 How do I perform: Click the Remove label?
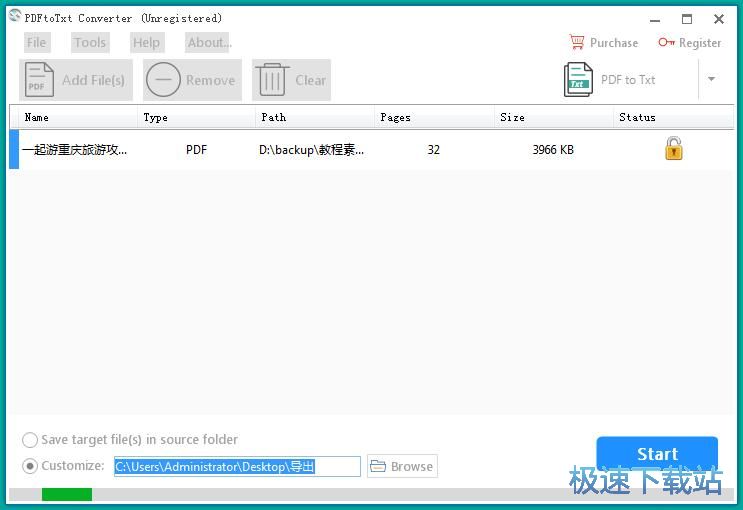[x=210, y=80]
